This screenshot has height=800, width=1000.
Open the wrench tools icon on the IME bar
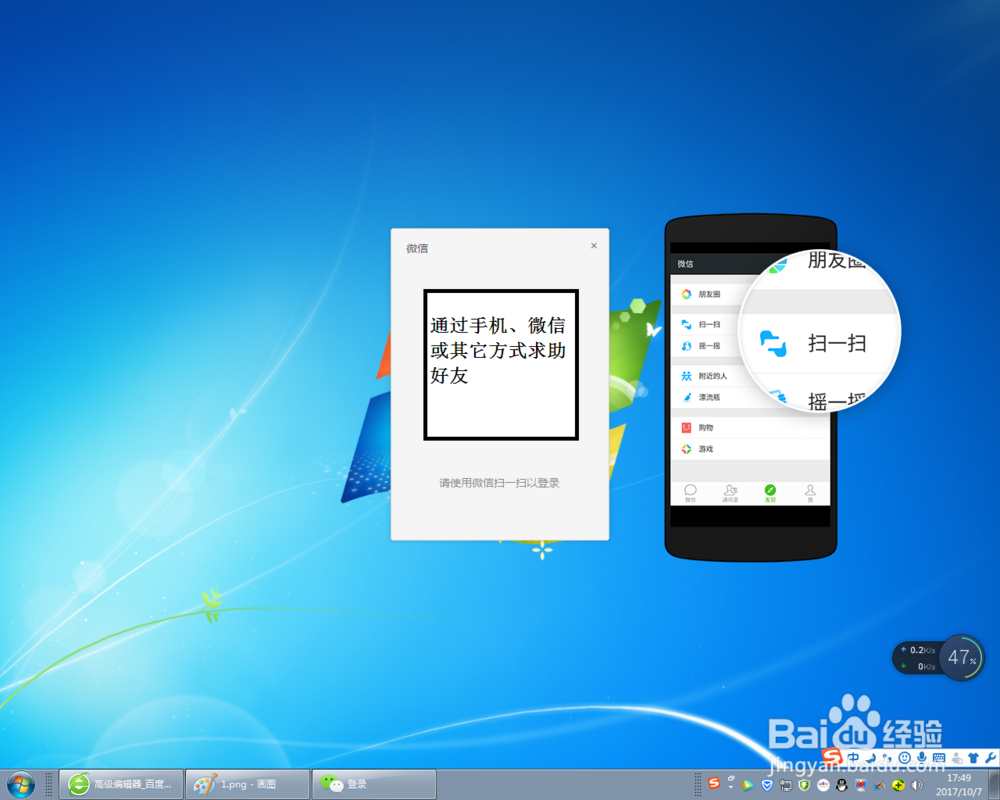click(990, 758)
